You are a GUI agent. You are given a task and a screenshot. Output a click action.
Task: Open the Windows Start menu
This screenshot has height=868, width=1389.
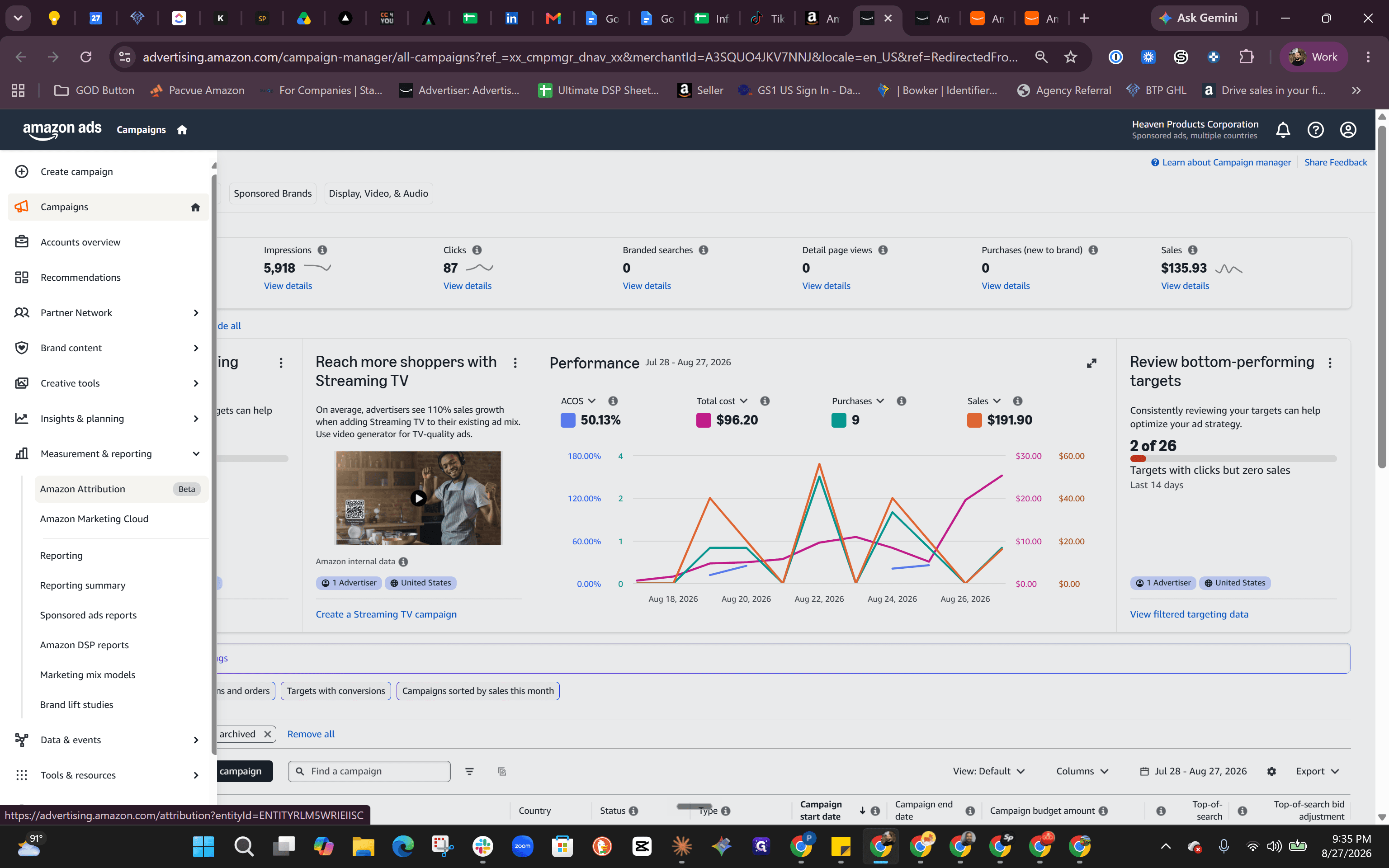click(203, 845)
